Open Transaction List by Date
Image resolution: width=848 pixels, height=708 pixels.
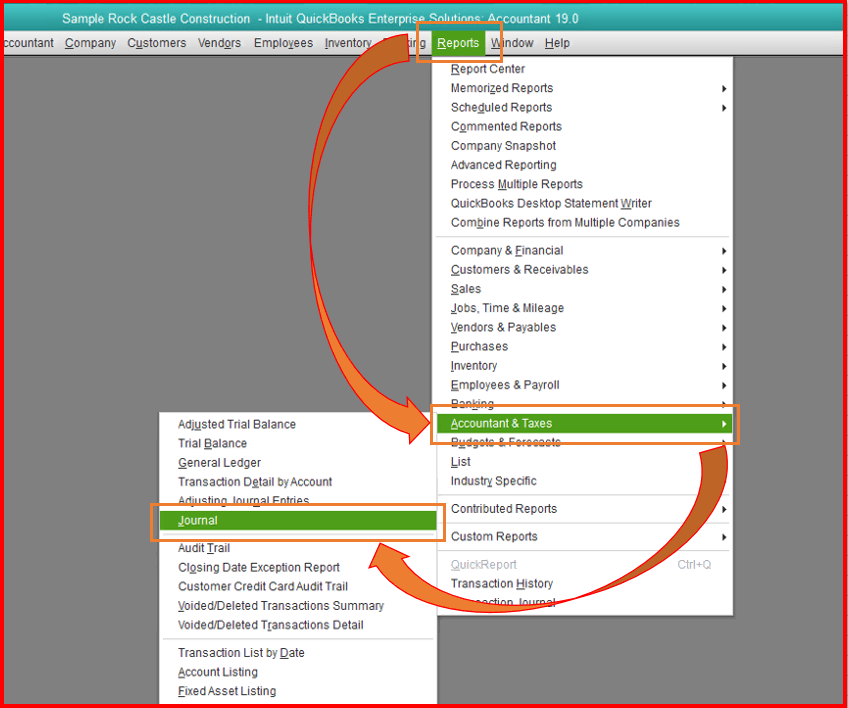[x=298, y=653]
